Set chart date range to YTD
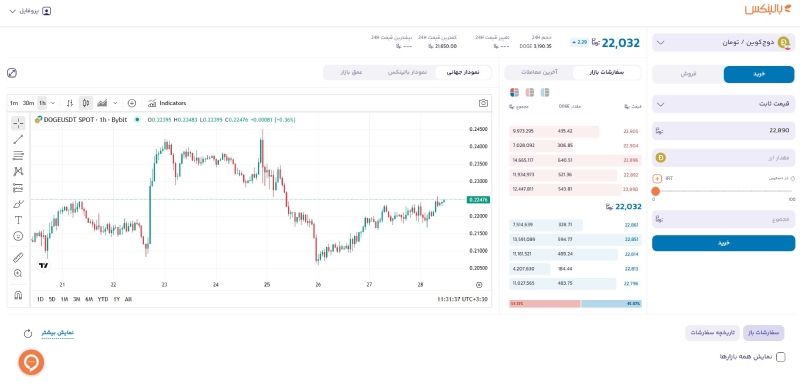The height and width of the screenshot is (383, 800). (103, 299)
